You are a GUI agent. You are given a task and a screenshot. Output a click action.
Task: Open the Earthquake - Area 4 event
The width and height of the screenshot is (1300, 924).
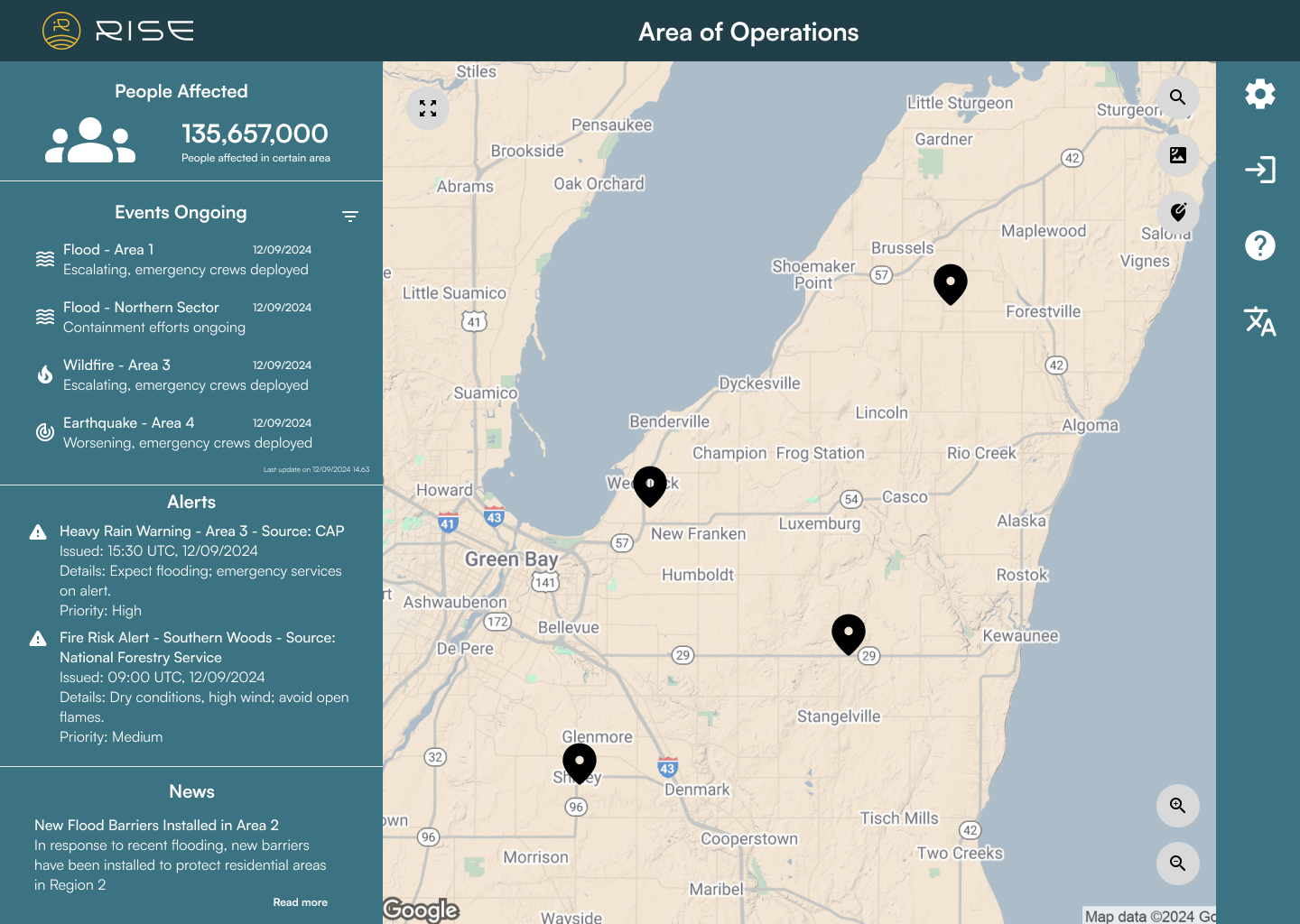pyautogui.click(x=187, y=433)
